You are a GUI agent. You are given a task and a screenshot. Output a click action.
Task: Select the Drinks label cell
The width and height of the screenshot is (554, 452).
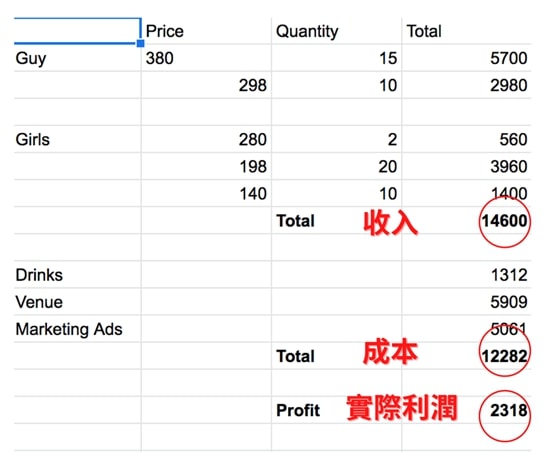tap(77, 275)
